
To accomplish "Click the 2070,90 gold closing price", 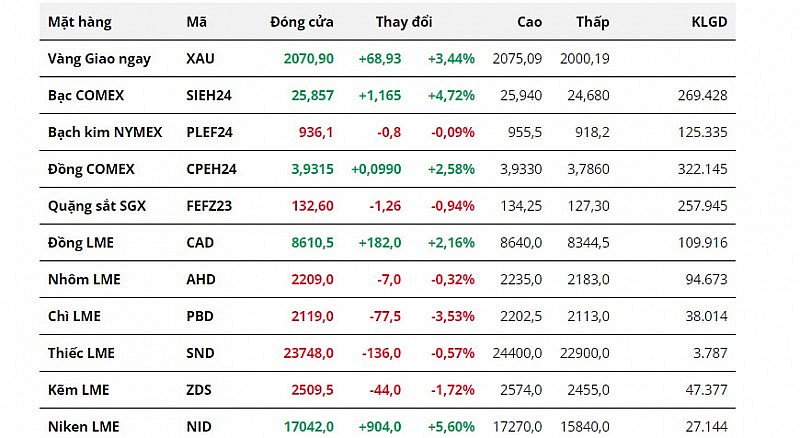I will 308,58.
